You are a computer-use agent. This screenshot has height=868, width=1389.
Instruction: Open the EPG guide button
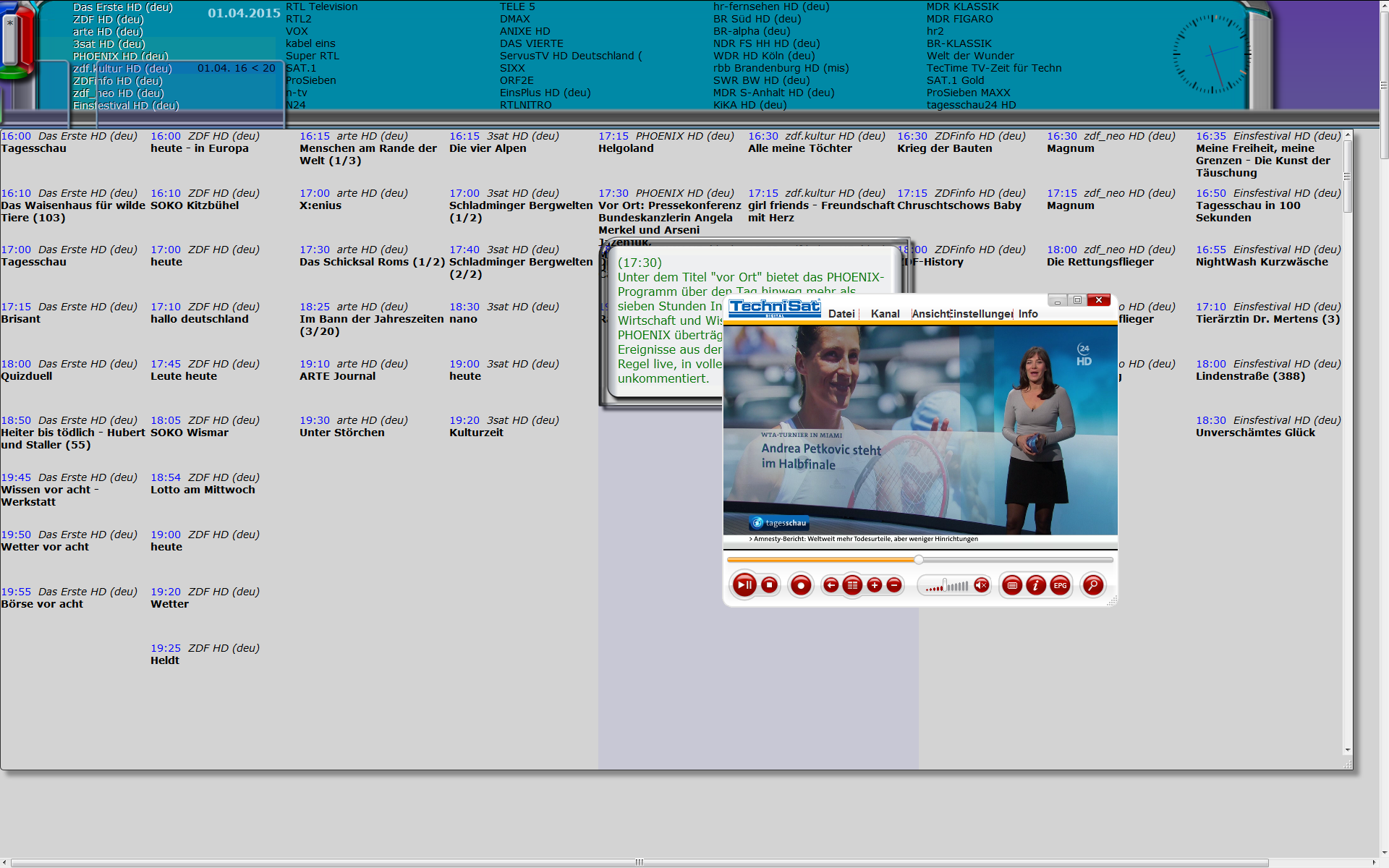(1060, 585)
